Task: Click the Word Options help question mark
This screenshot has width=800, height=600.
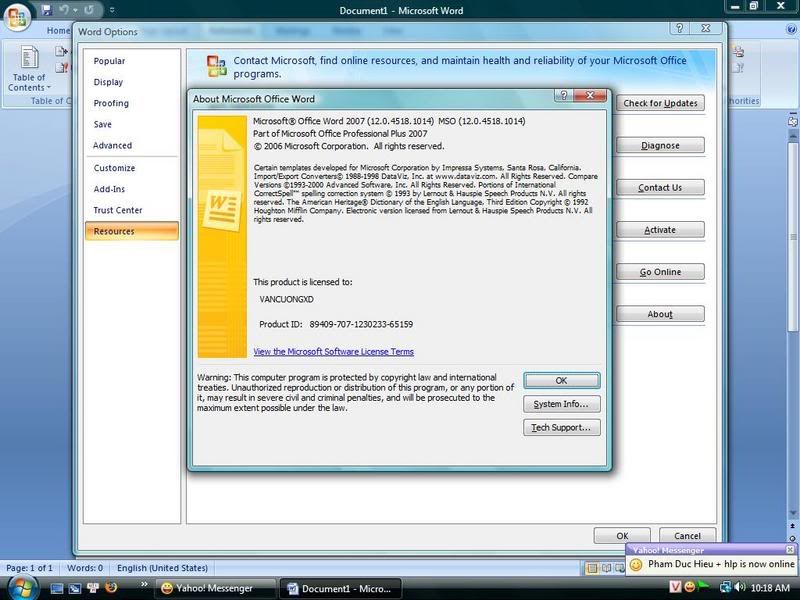Action: 679,28
